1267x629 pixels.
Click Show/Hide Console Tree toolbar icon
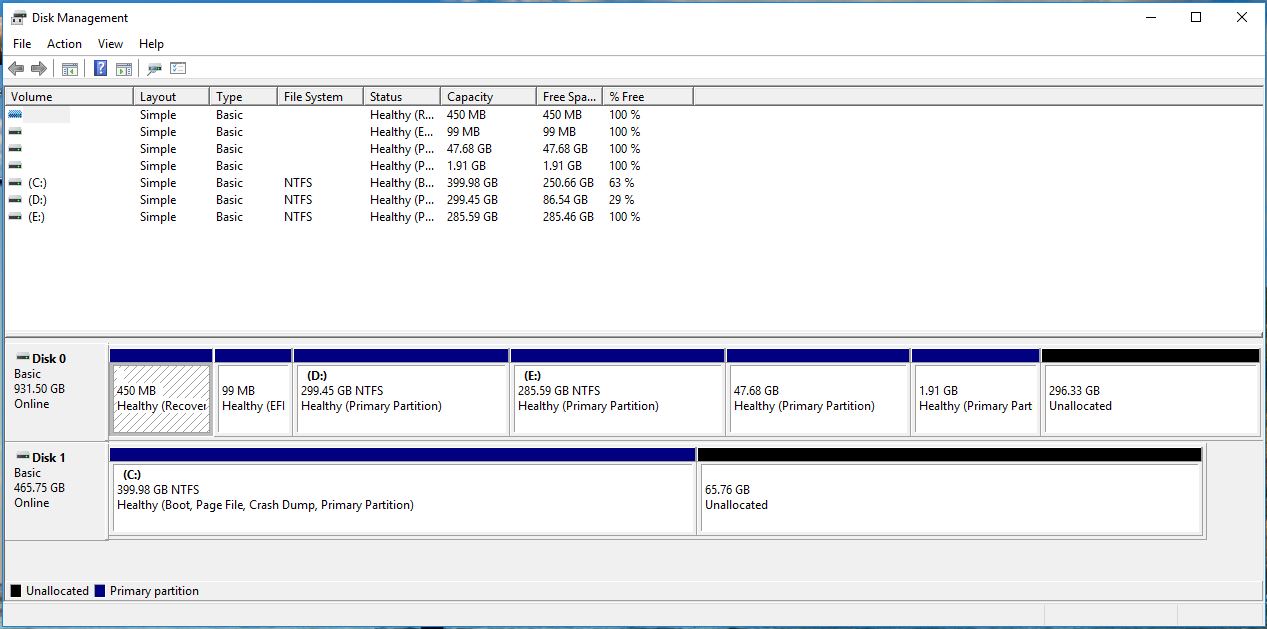(70, 69)
